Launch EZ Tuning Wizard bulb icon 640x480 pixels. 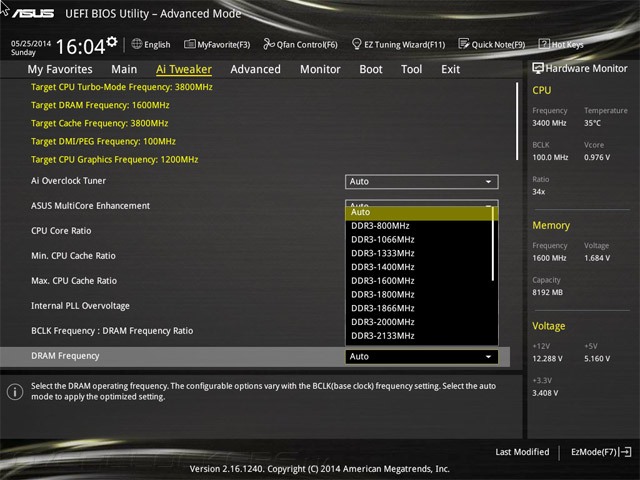(356, 44)
